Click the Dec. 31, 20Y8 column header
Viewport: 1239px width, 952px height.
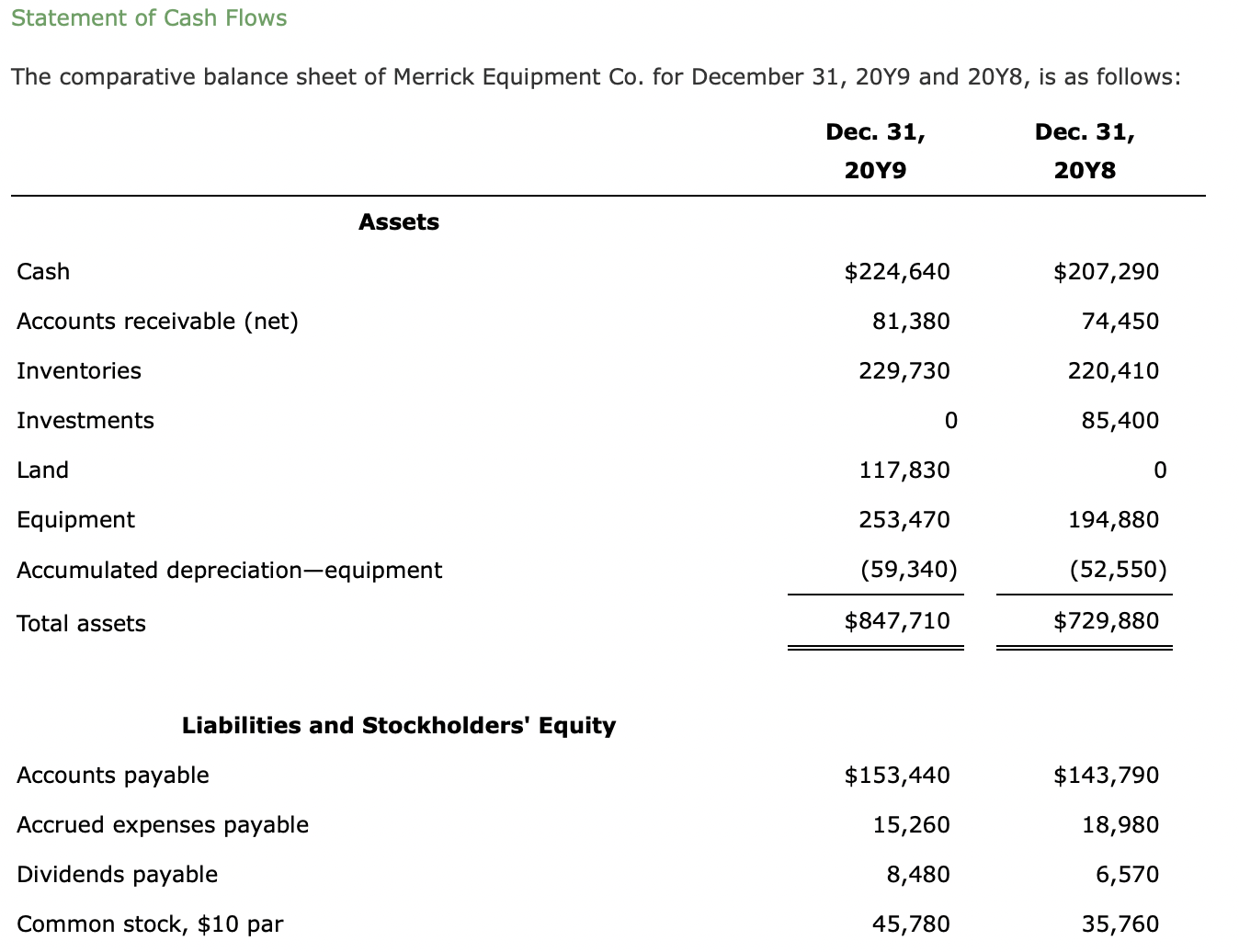point(1085,151)
